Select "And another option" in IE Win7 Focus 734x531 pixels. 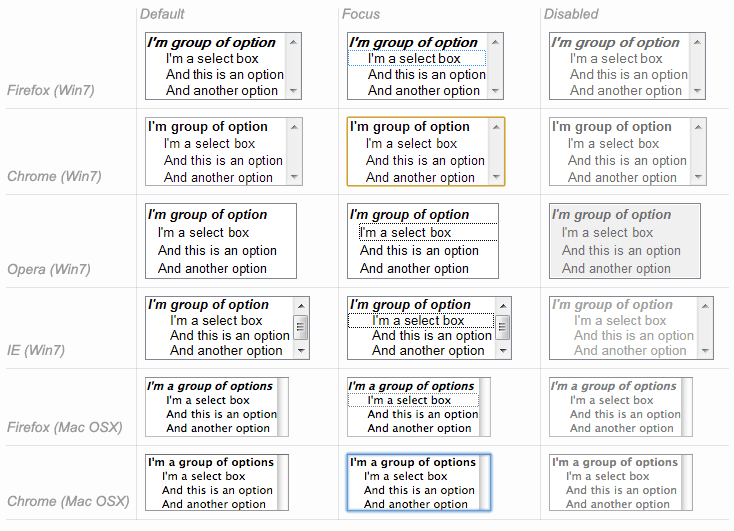click(x=428, y=351)
